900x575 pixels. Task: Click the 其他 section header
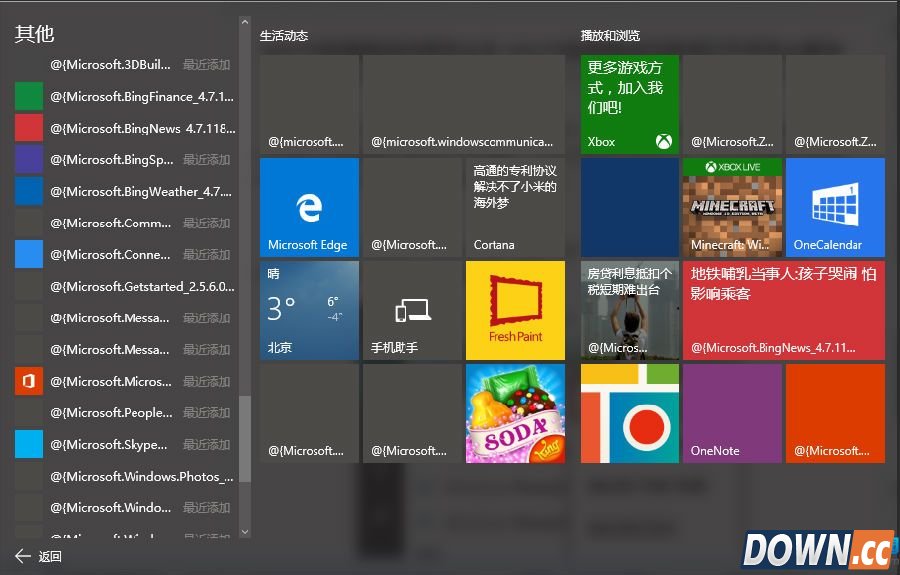(x=34, y=33)
